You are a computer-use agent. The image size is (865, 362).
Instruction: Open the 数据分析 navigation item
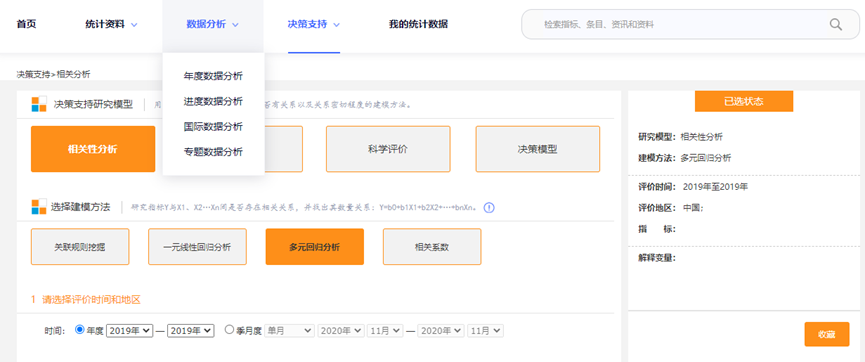click(206, 24)
